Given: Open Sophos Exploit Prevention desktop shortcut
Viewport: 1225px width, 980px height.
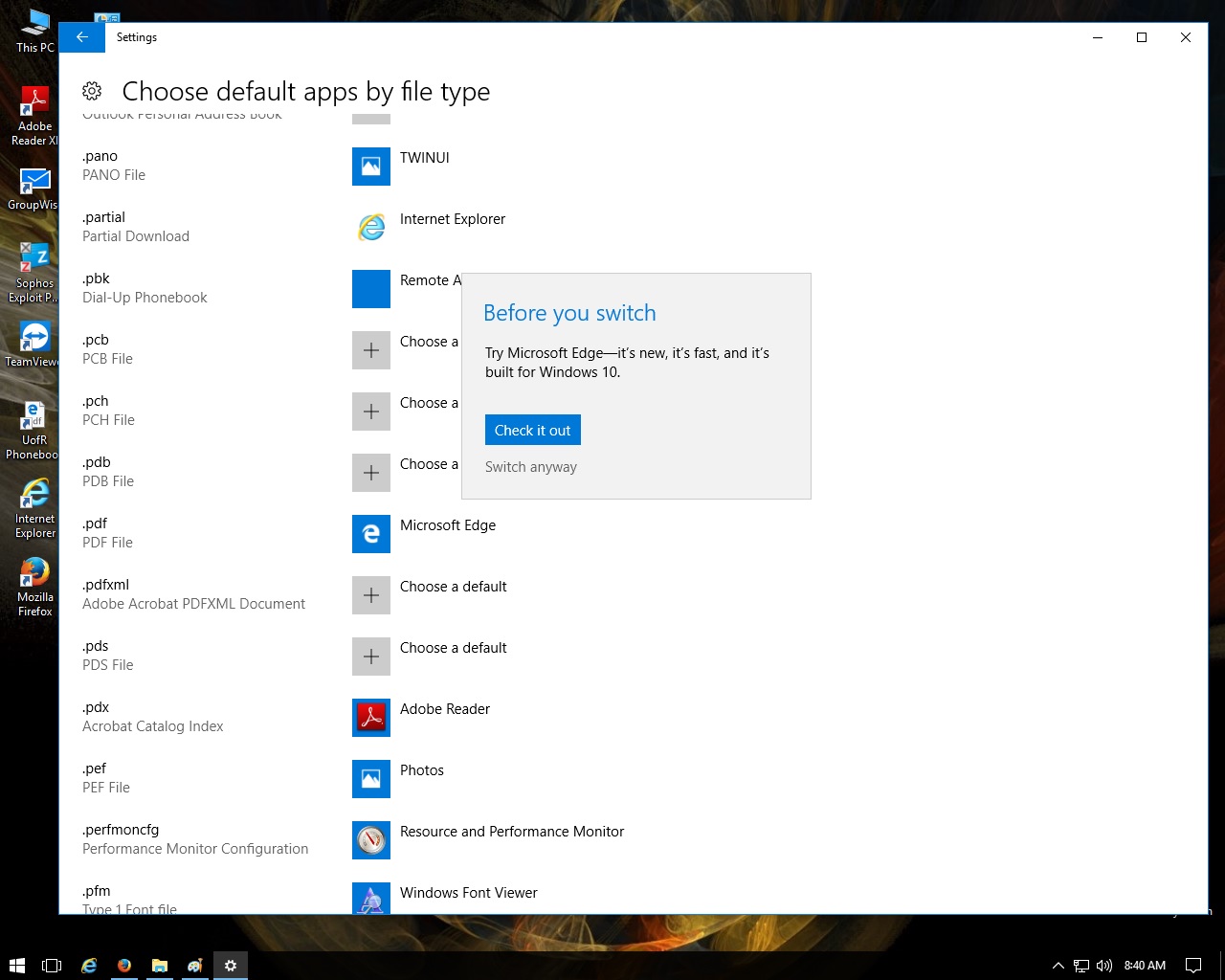Looking at the screenshot, I should 34,273.
